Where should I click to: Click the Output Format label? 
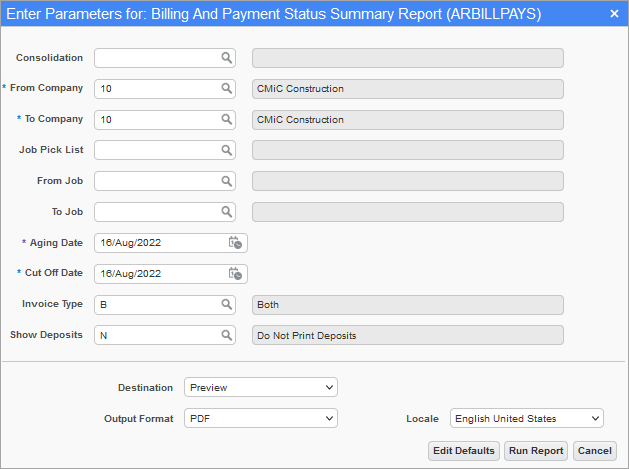point(138,419)
